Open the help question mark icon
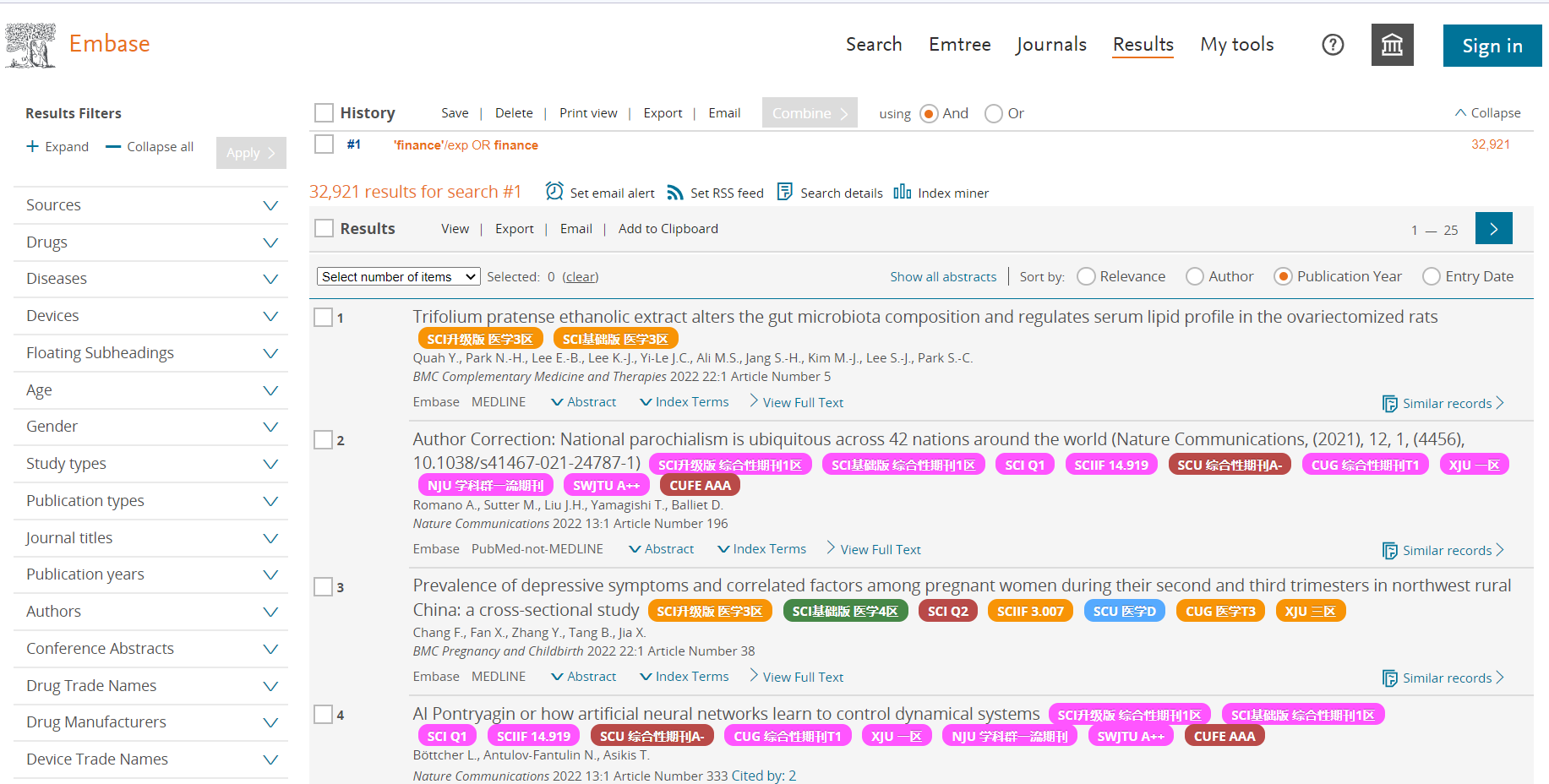The height and width of the screenshot is (784, 1549). [x=1333, y=45]
